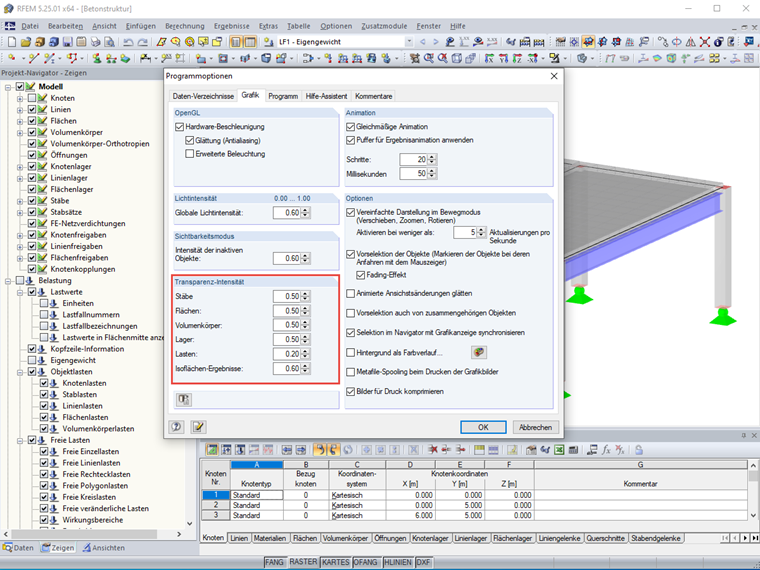Viewport: 760px width, 570px height.
Task: Switch to the Daten-Verzeichnisse tab
Action: tap(203, 96)
